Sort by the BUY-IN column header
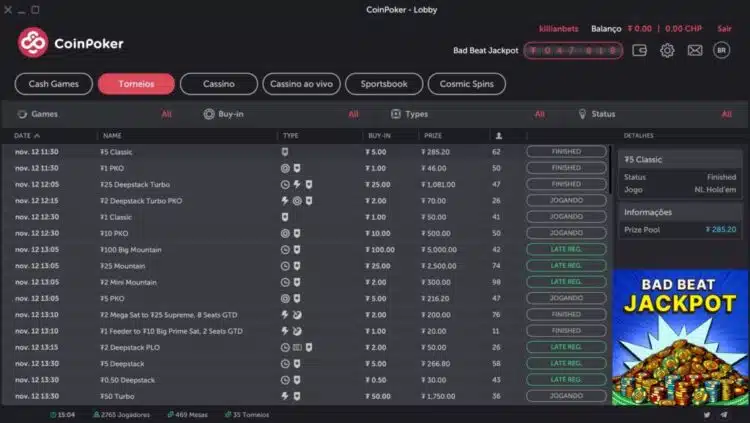 coord(379,136)
